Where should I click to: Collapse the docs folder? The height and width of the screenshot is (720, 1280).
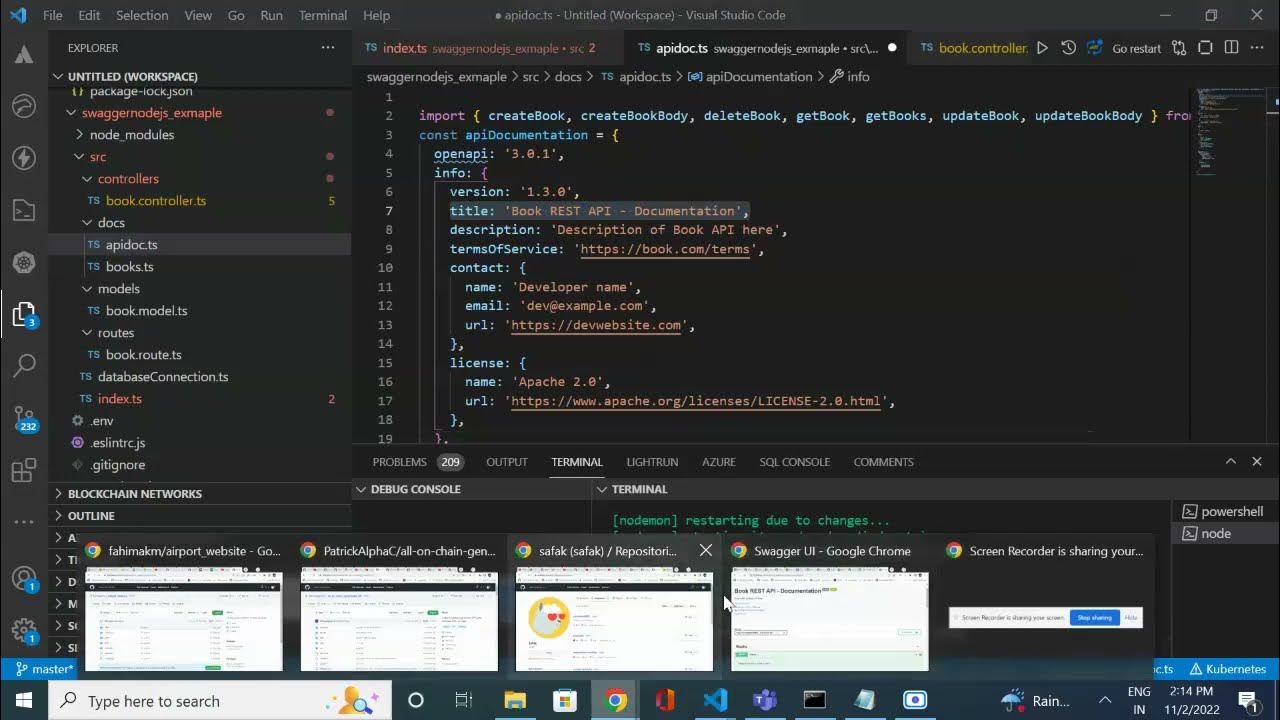[x=200, y=223]
